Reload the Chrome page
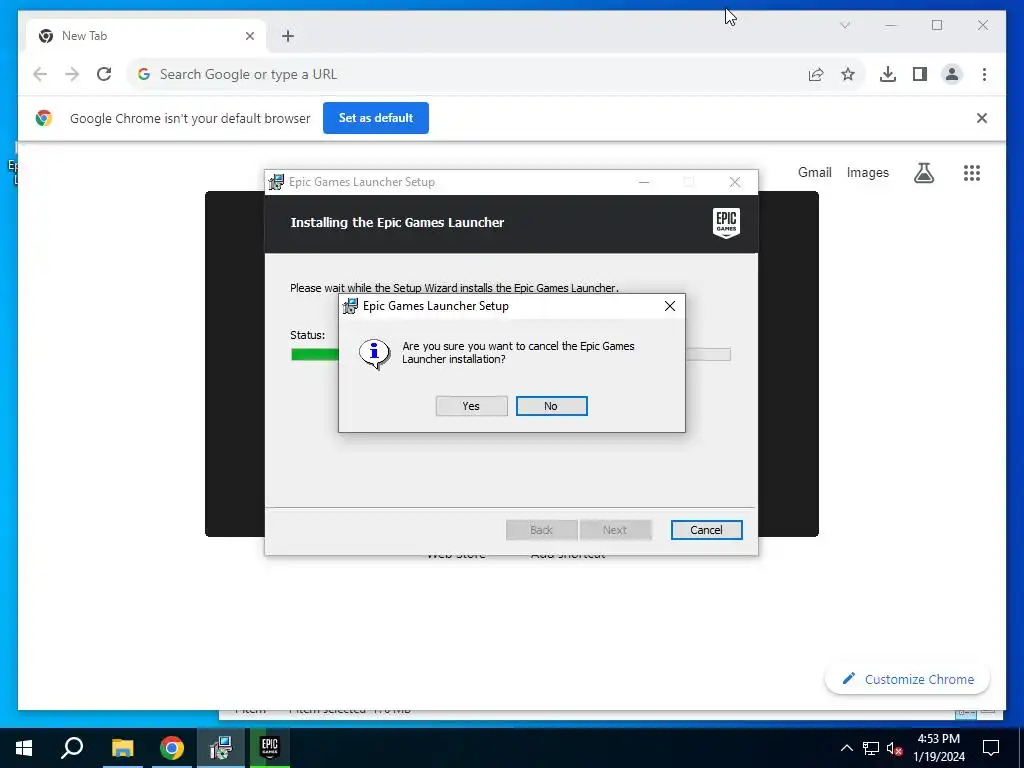1024x768 pixels. [104, 74]
